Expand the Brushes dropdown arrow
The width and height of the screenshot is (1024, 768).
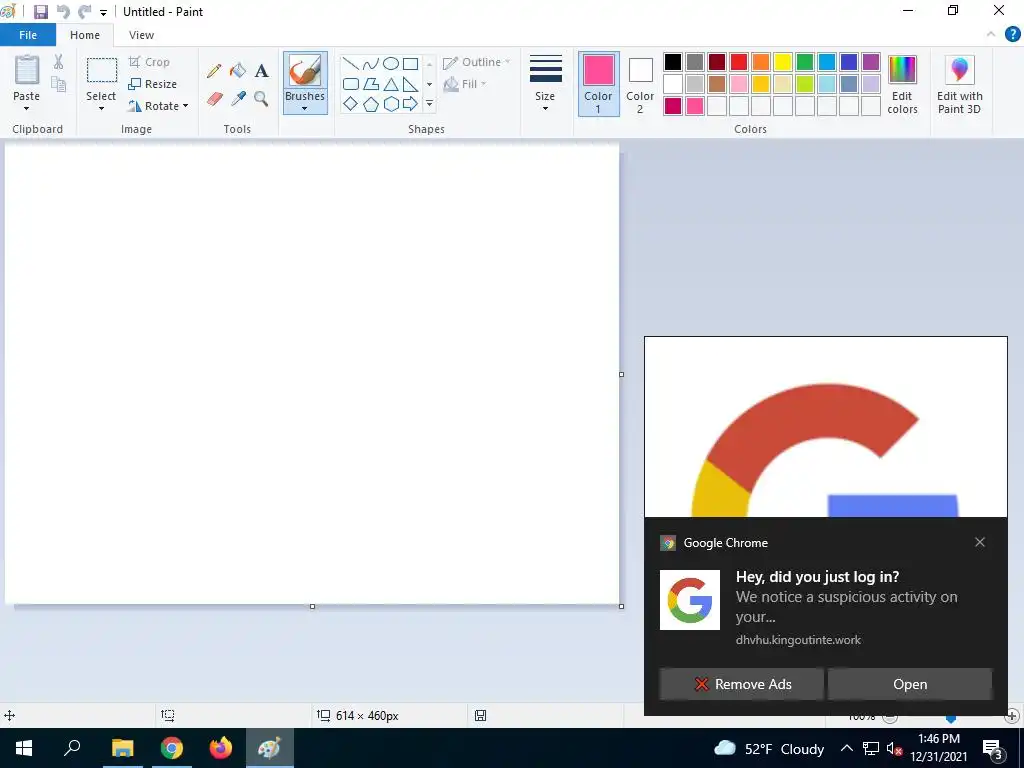click(305, 108)
